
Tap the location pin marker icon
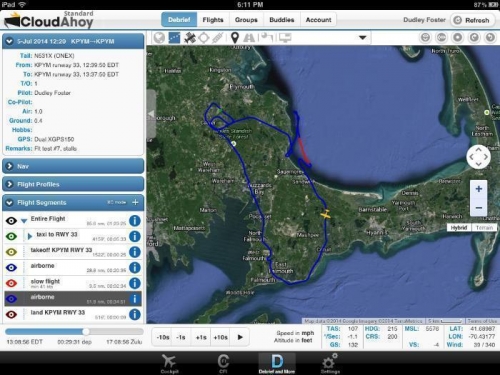click(235, 38)
